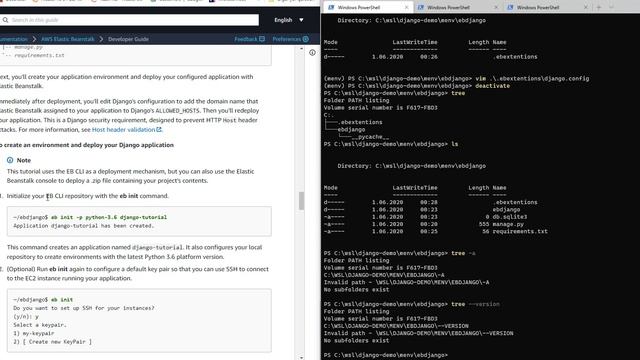The height and width of the screenshot is (360, 640).
Task: Click the Preferences link text
Action: [x=287, y=39]
